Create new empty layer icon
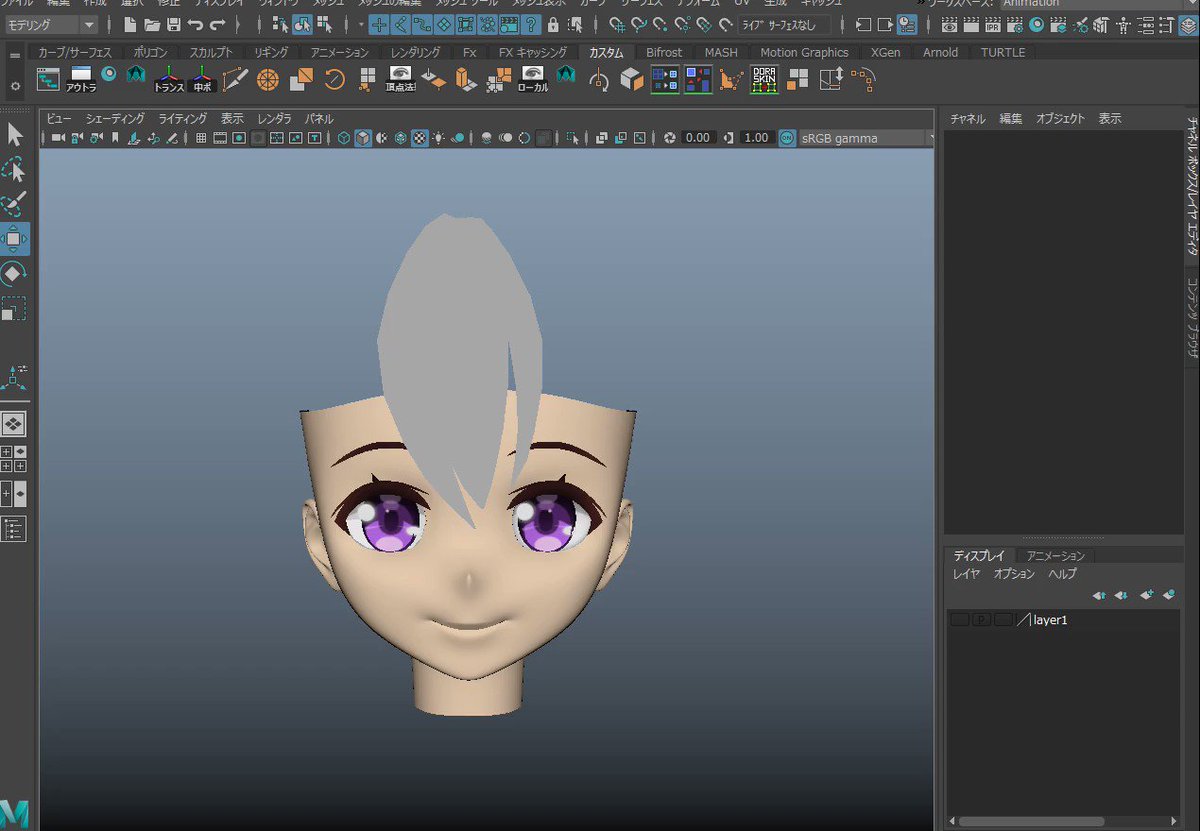1200x831 pixels. 1146,595
